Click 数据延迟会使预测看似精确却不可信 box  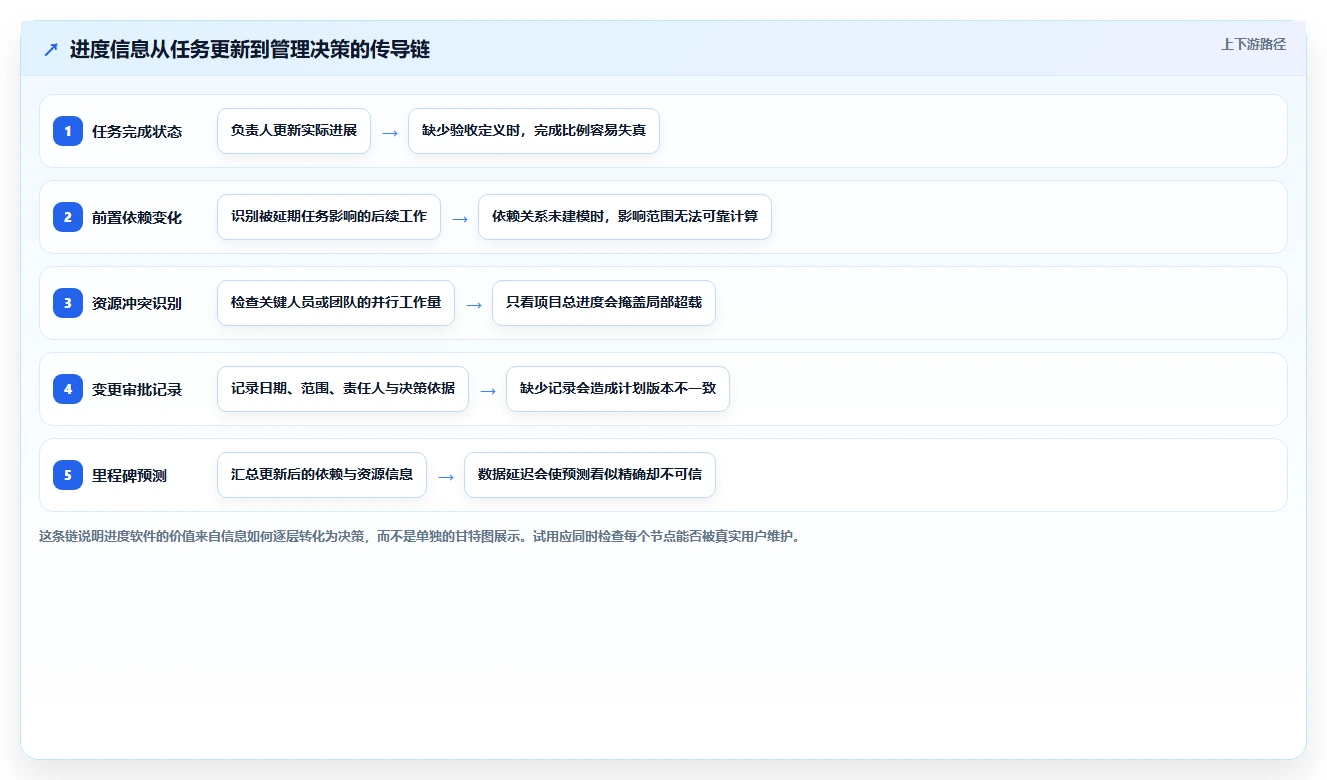point(590,475)
